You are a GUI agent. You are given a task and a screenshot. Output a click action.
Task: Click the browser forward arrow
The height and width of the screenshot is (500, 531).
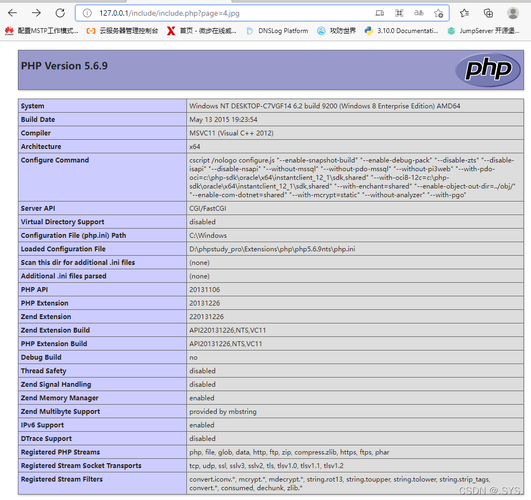[x=36, y=13]
